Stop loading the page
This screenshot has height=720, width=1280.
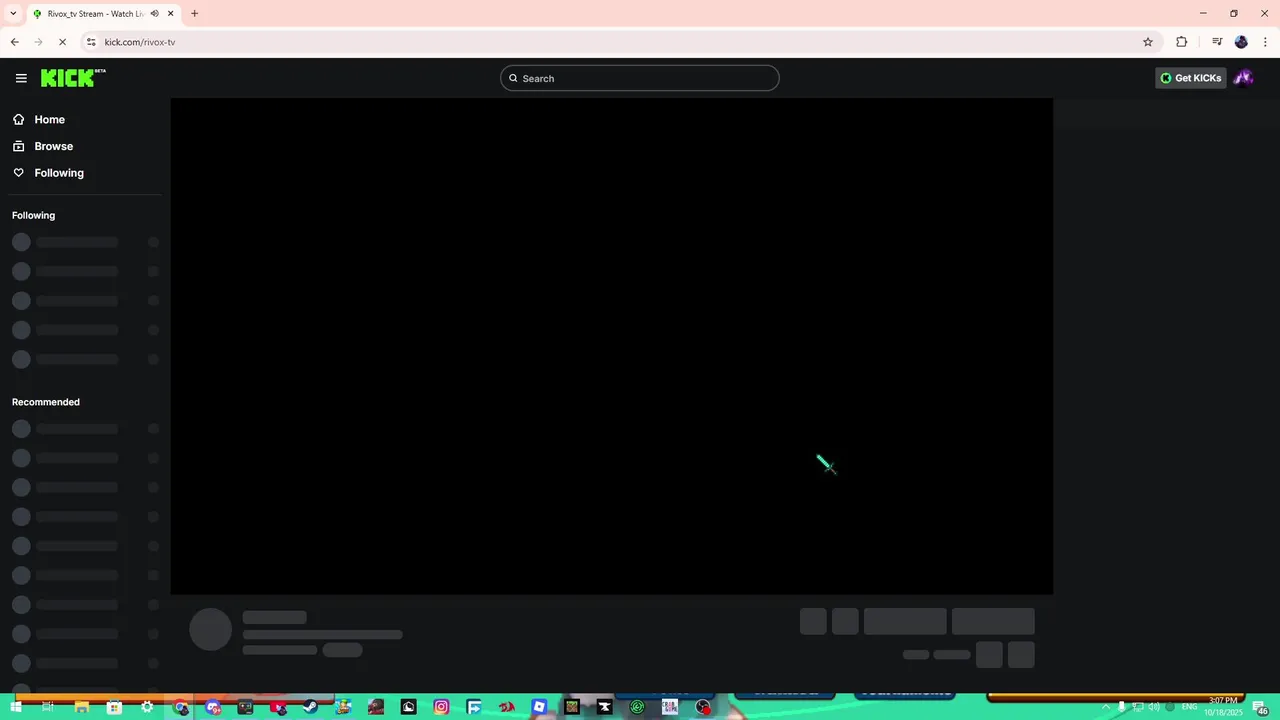point(62,42)
